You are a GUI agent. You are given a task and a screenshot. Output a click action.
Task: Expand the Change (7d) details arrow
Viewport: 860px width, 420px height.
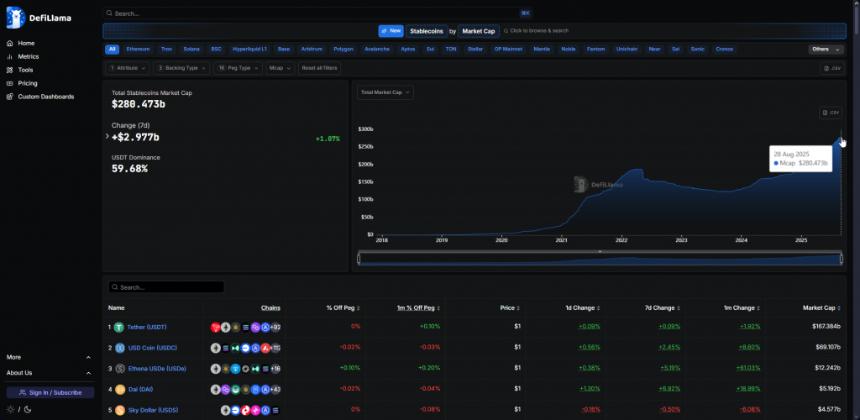coord(107,136)
